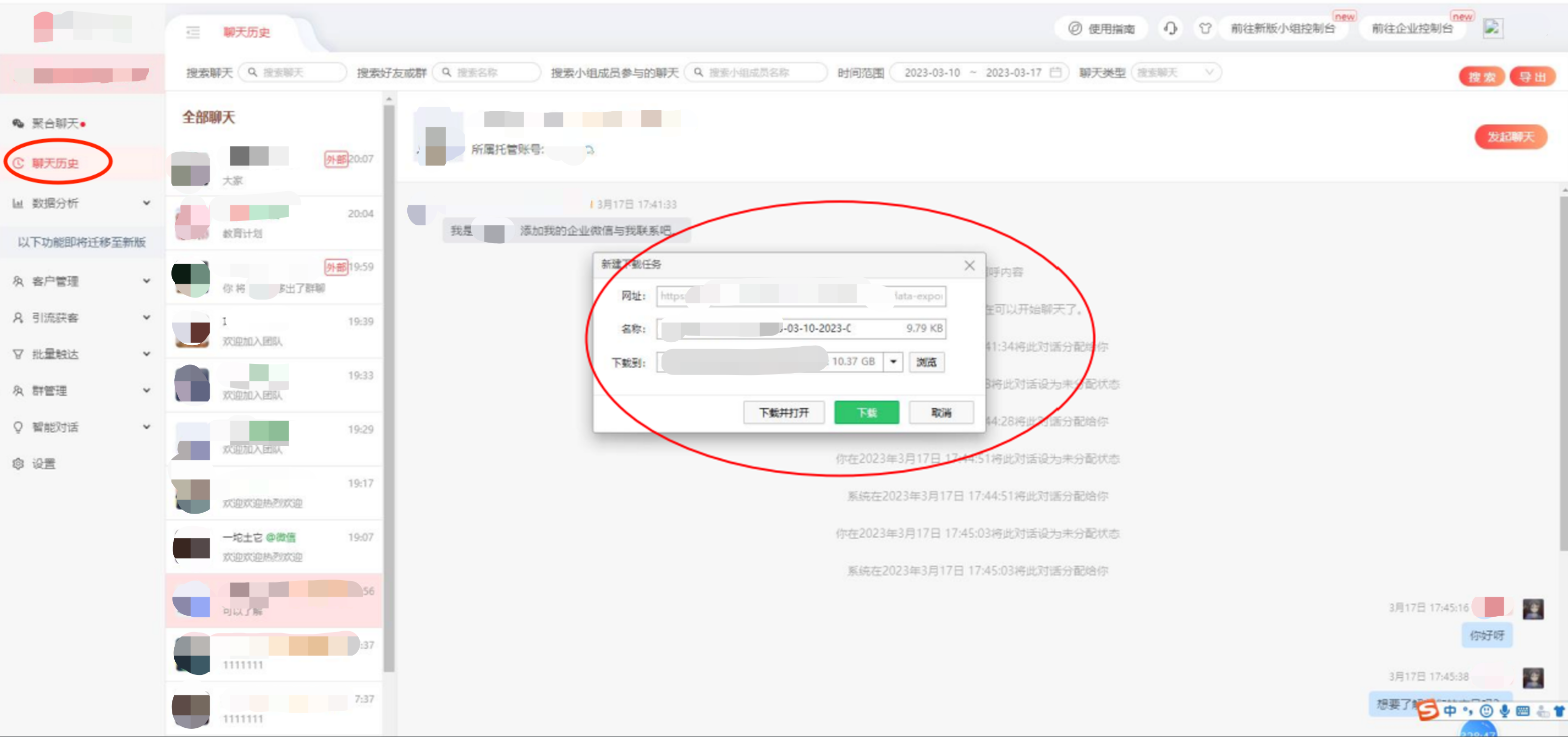The height and width of the screenshot is (737, 1568).
Task: Click the headset customer service icon
Action: [1170, 28]
